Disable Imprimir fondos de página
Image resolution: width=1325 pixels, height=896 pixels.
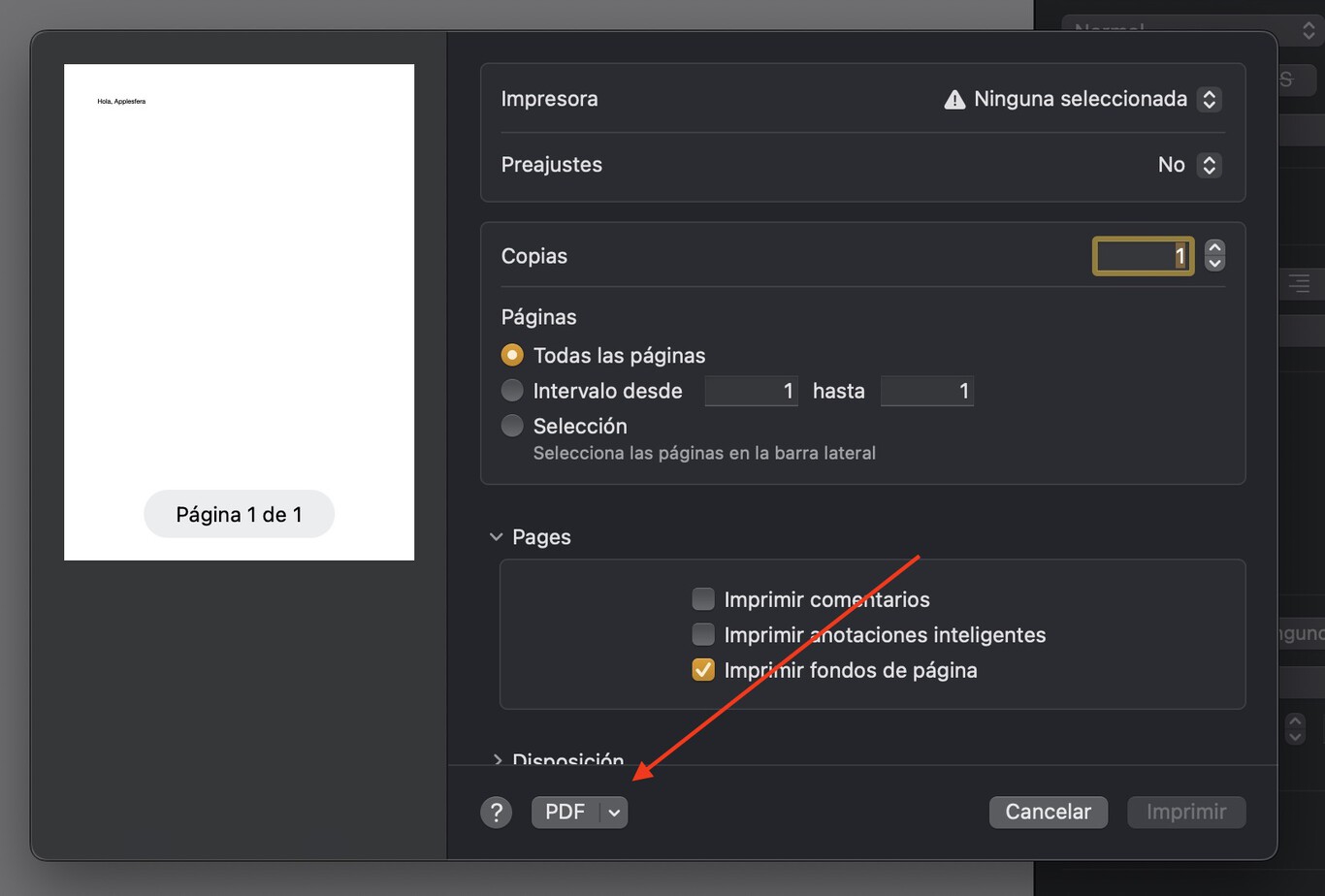pyautogui.click(x=702, y=669)
